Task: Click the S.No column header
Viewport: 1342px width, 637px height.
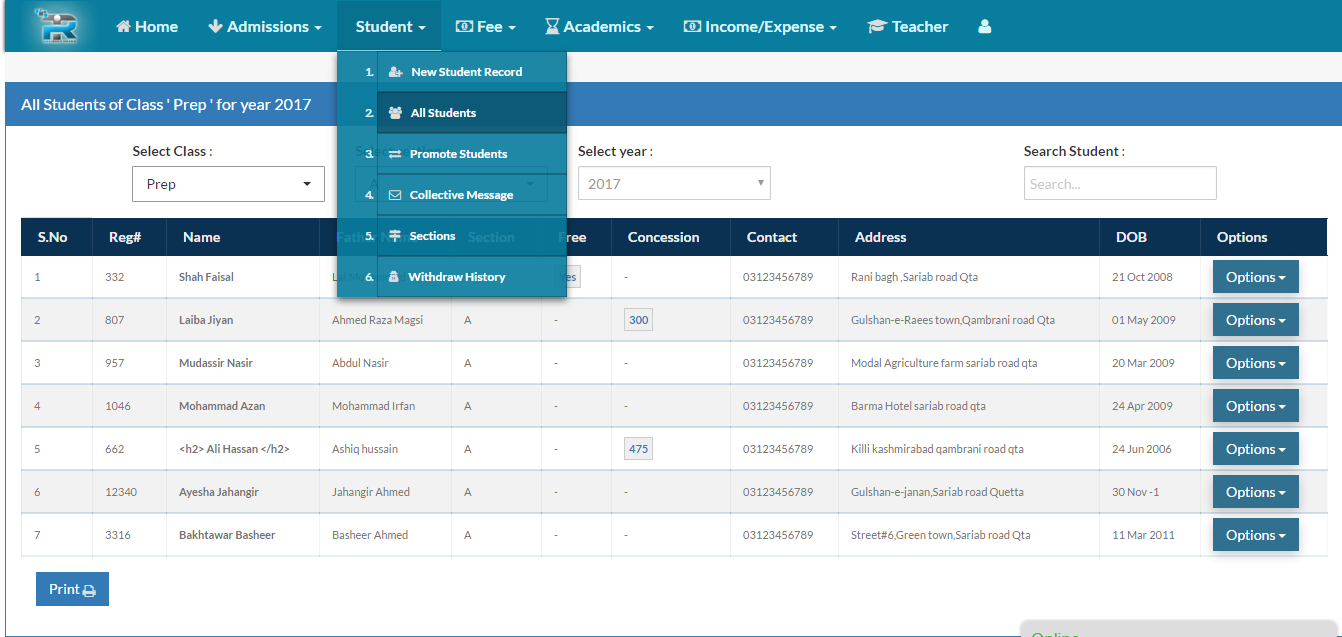Action: 52,237
